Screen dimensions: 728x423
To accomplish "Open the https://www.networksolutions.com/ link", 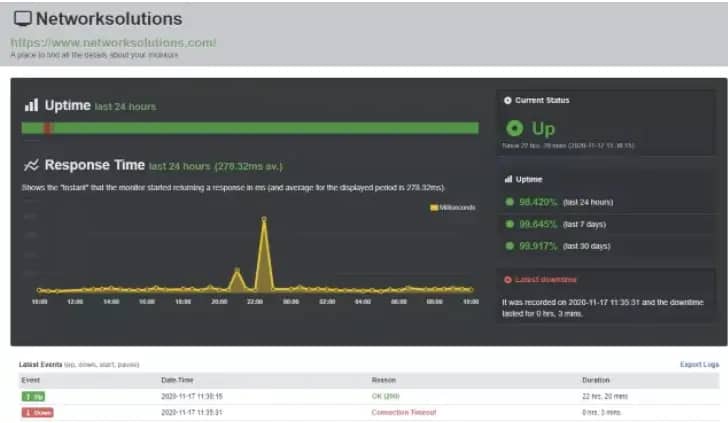I will tap(113, 42).
